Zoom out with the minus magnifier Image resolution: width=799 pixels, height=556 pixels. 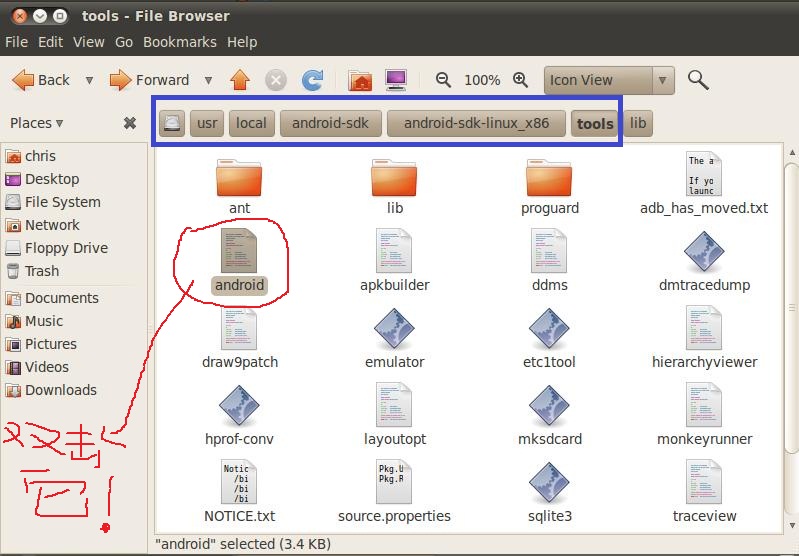[x=443, y=80]
